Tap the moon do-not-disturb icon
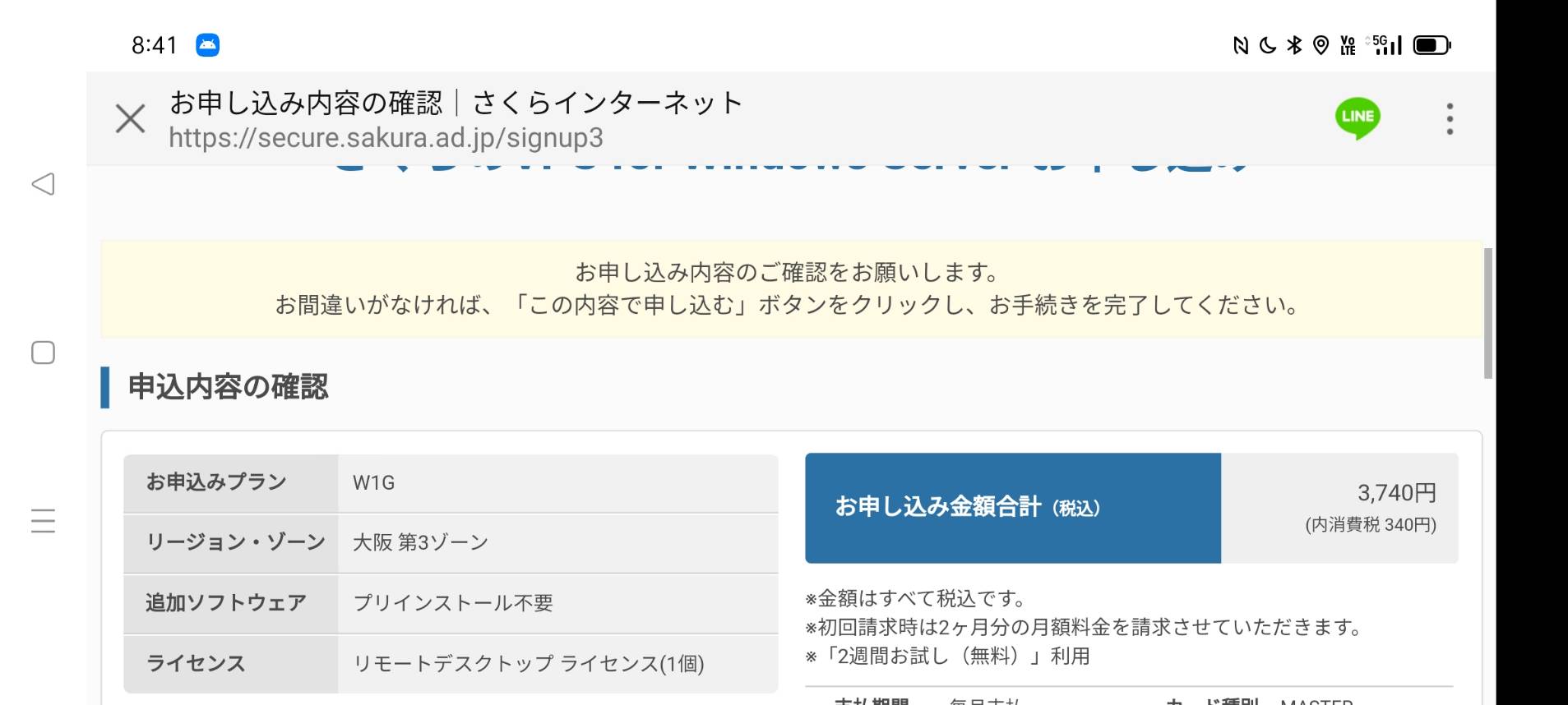This screenshot has width=1568, height=705. [x=1268, y=45]
